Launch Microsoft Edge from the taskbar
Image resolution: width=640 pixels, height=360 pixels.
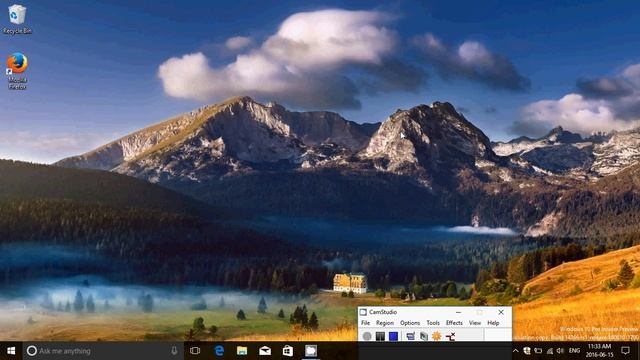219,351
